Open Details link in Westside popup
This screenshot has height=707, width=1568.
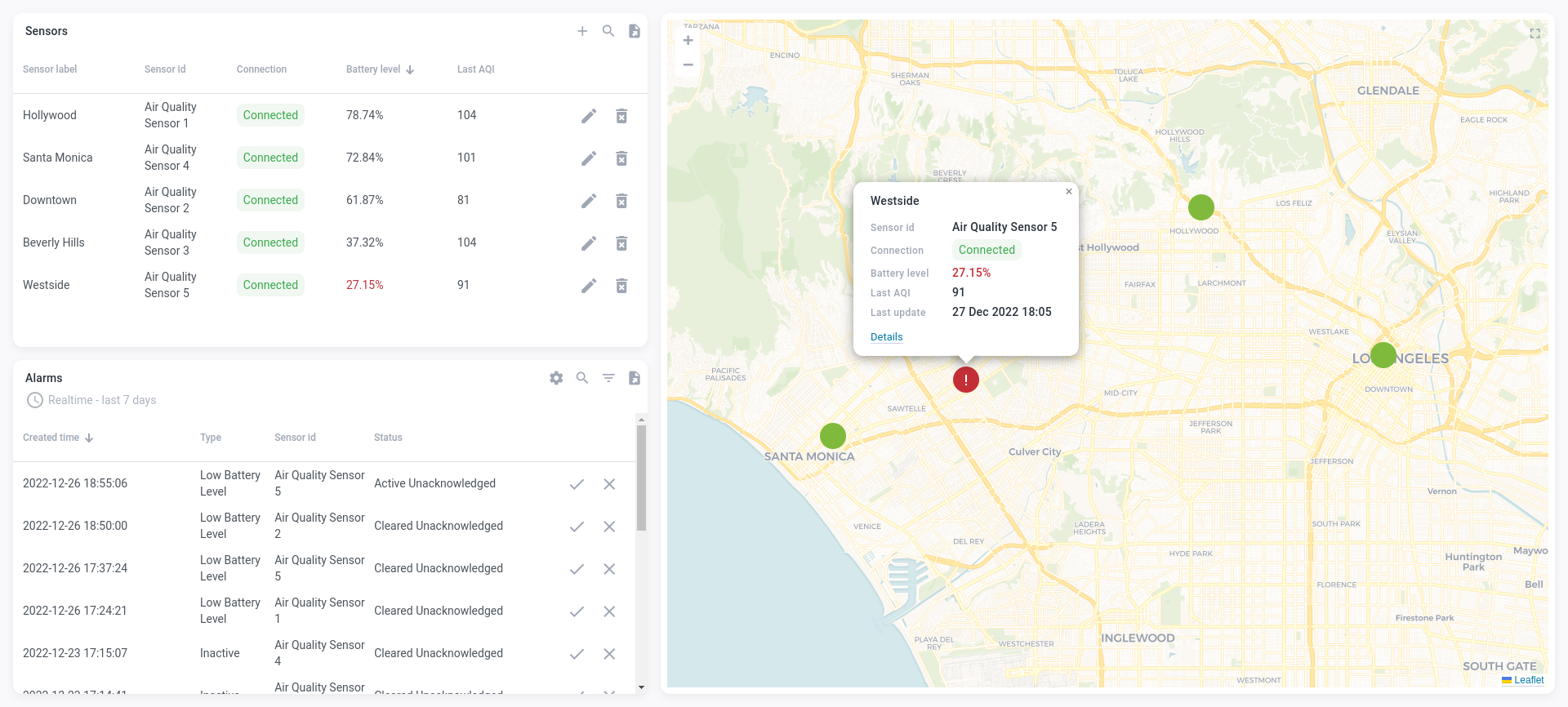coord(886,337)
